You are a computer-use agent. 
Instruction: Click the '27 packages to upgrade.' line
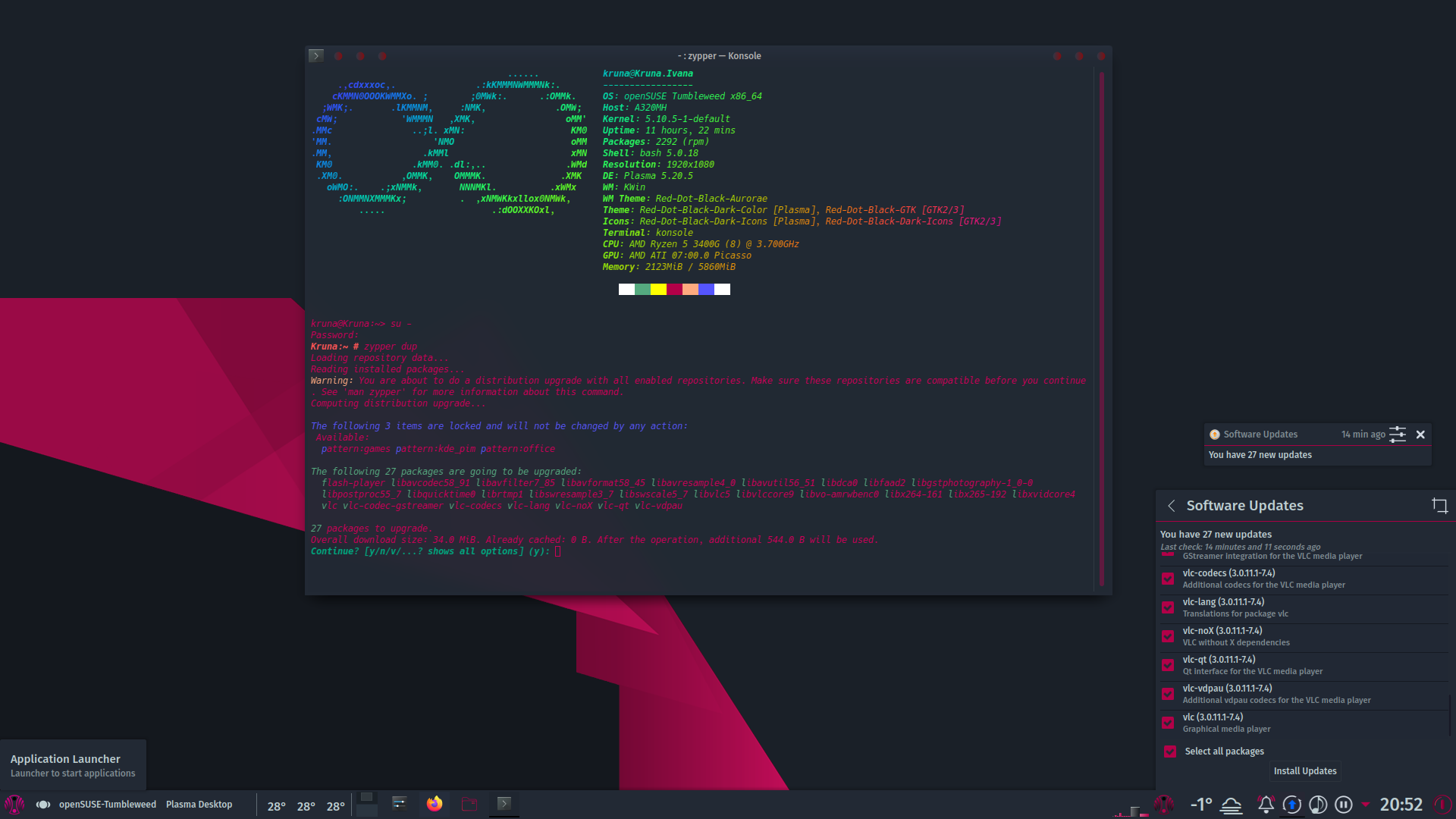coord(371,529)
